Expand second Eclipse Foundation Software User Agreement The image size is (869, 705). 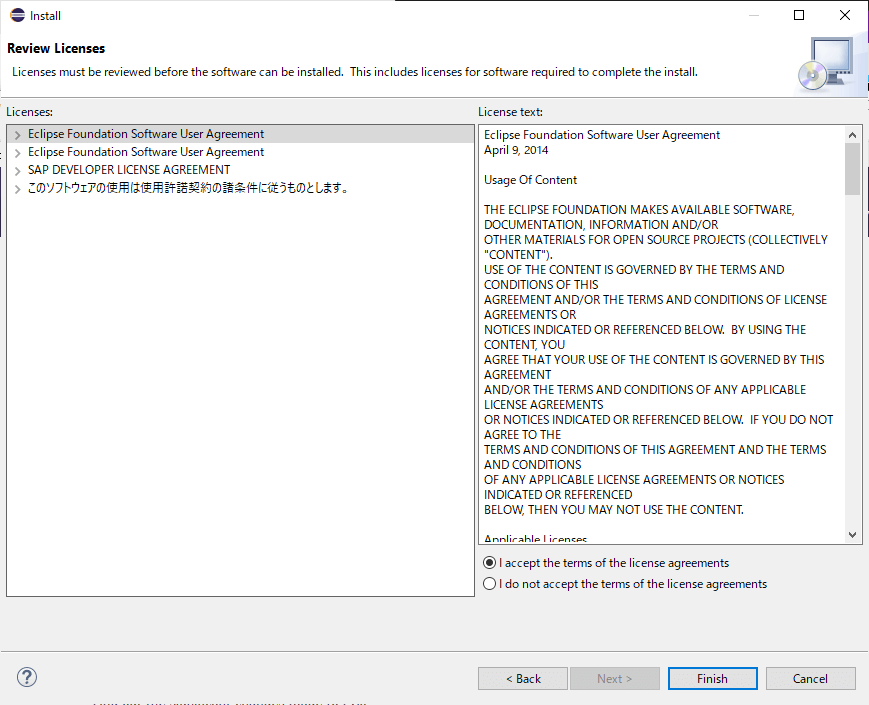pyautogui.click(x=18, y=152)
